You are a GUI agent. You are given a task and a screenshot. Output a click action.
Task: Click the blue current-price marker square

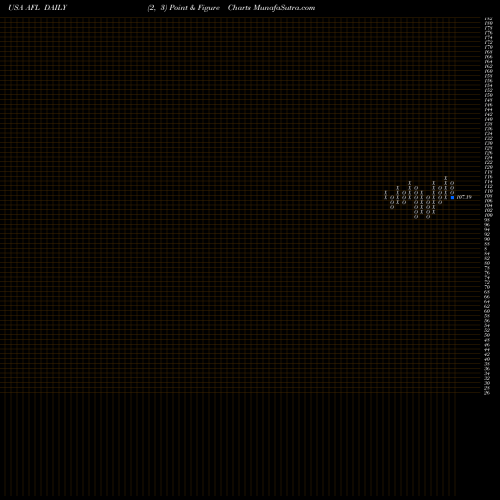pos(452,197)
